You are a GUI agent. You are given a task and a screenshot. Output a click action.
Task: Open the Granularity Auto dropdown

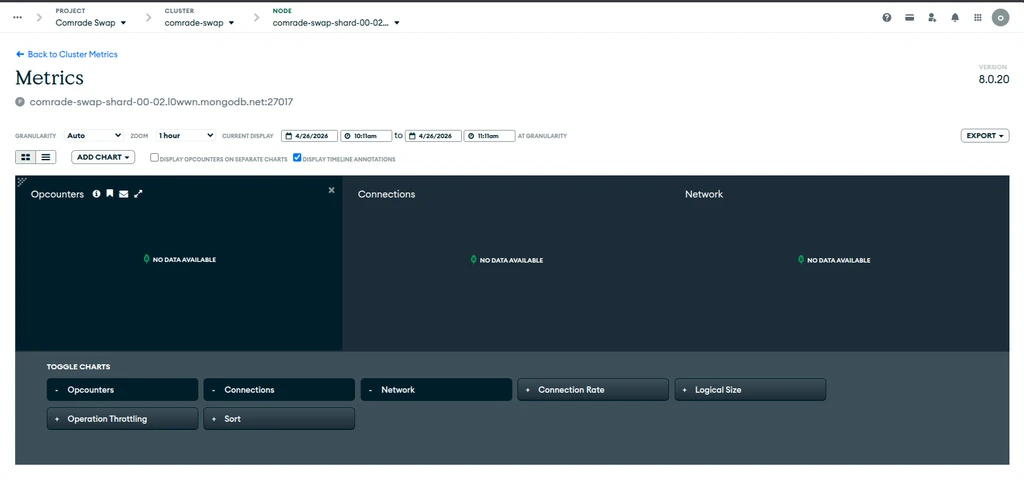94,135
